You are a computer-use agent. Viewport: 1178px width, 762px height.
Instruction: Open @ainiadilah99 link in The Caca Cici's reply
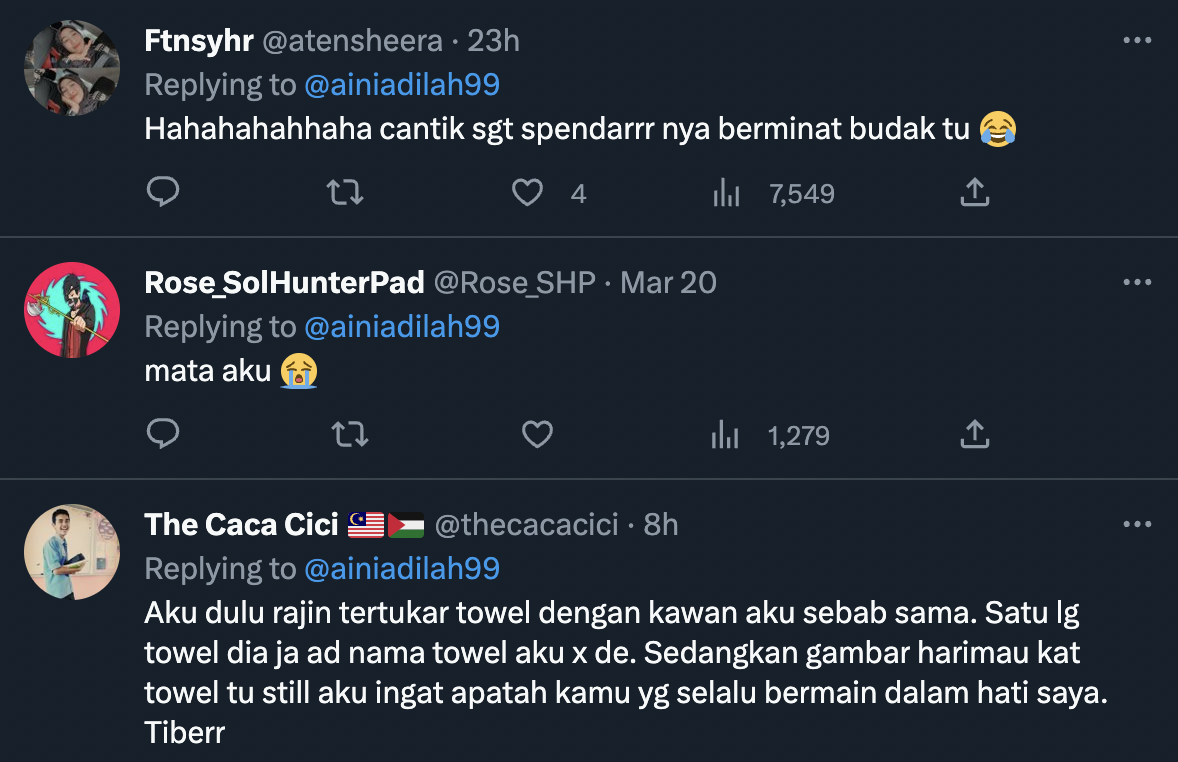point(401,569)
